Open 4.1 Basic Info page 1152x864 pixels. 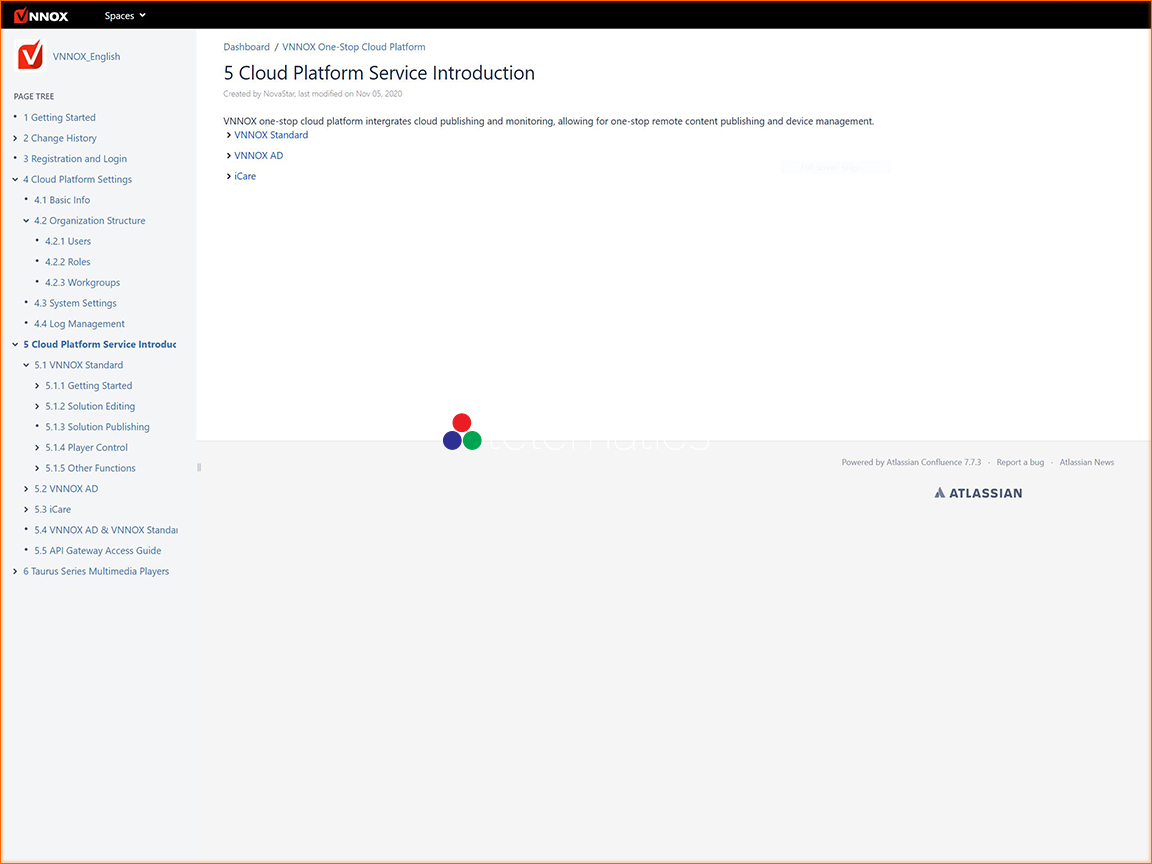pyautogui.click(x=62, y=200)
